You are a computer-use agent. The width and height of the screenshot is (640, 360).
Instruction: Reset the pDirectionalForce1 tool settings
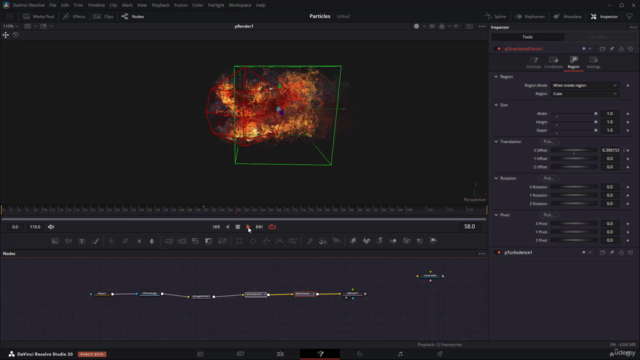click(631, 49)
